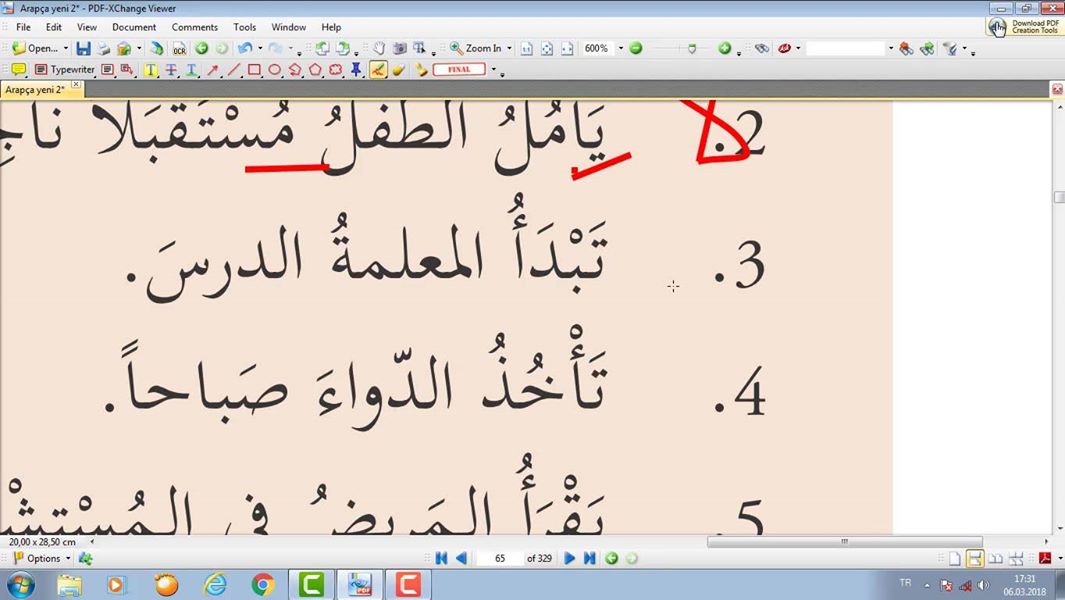Go to the previous page

(x=461, y=559)
